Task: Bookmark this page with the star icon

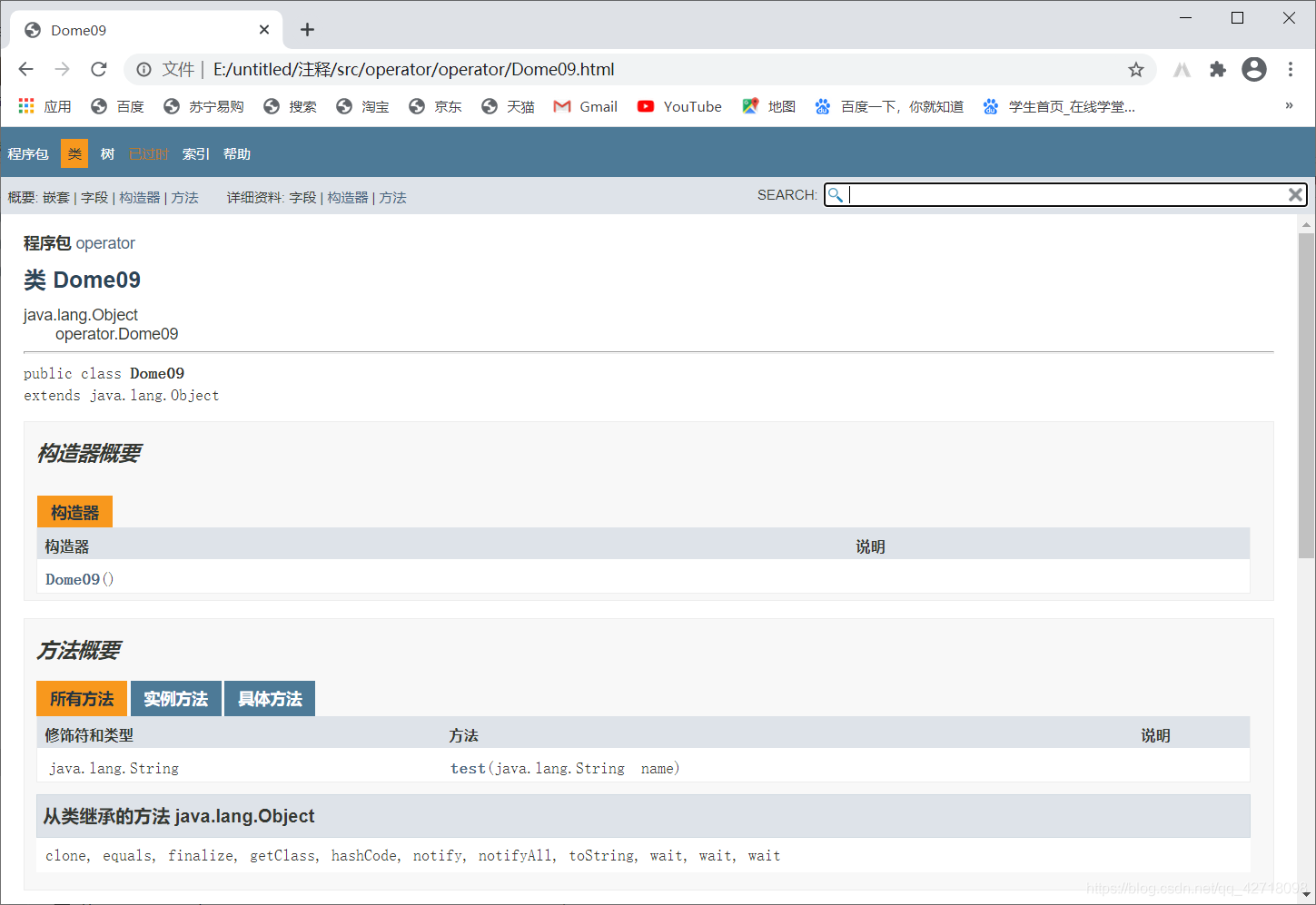Action: point(1136,69)
